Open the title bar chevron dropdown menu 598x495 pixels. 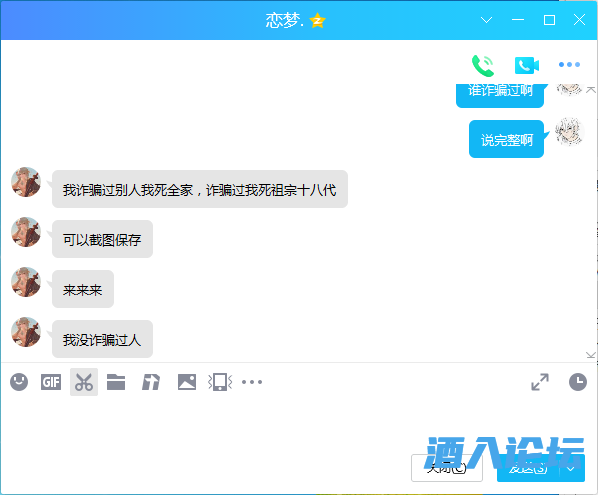click(x=486, y=20)
